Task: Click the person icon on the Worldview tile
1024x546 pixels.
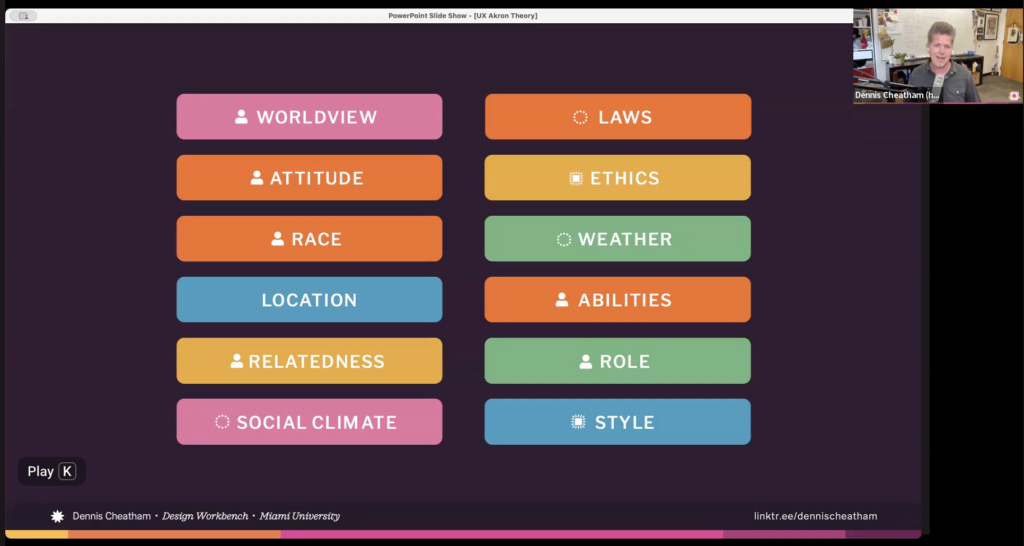Action: 241,117
